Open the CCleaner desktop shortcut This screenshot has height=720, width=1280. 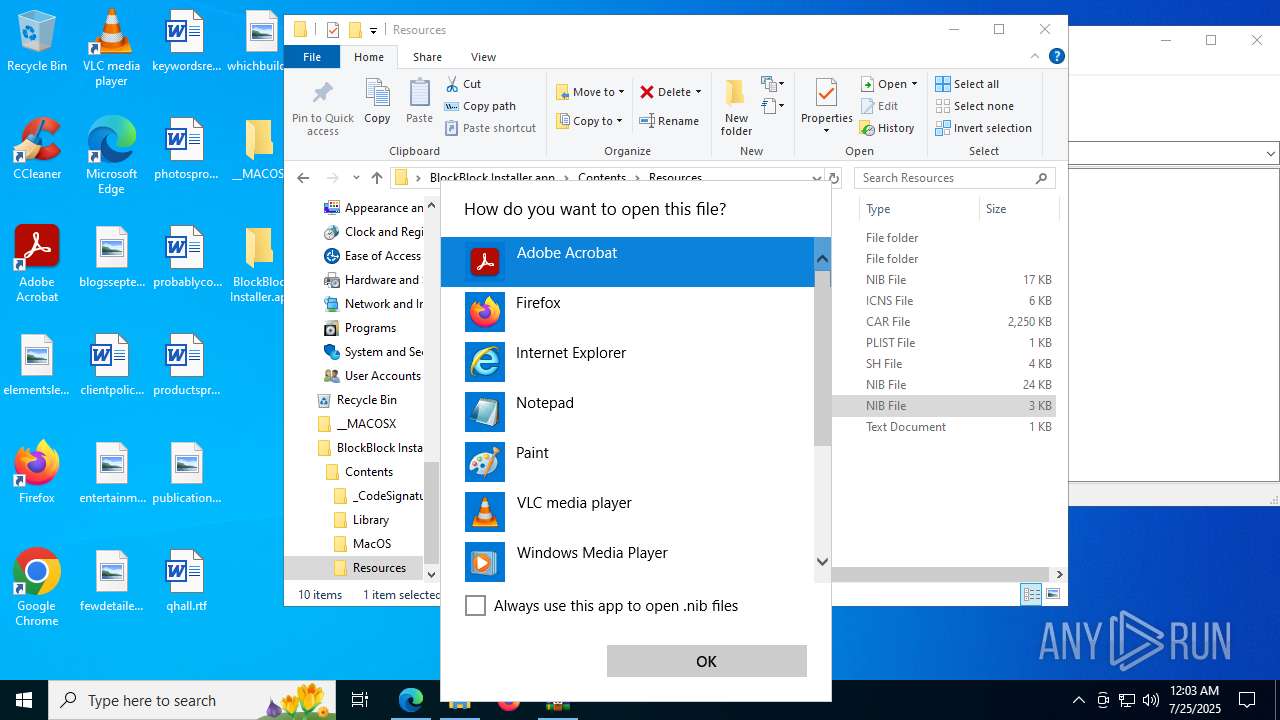pos(37,150)
